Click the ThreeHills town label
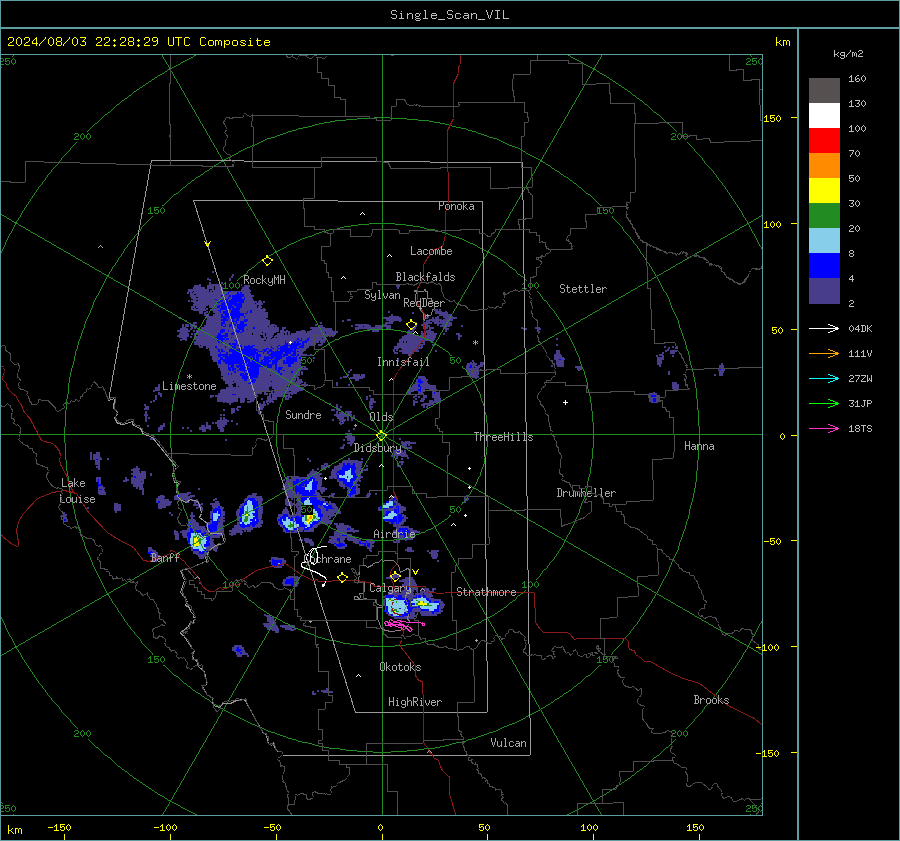900x841 pixels. point(503,437)
